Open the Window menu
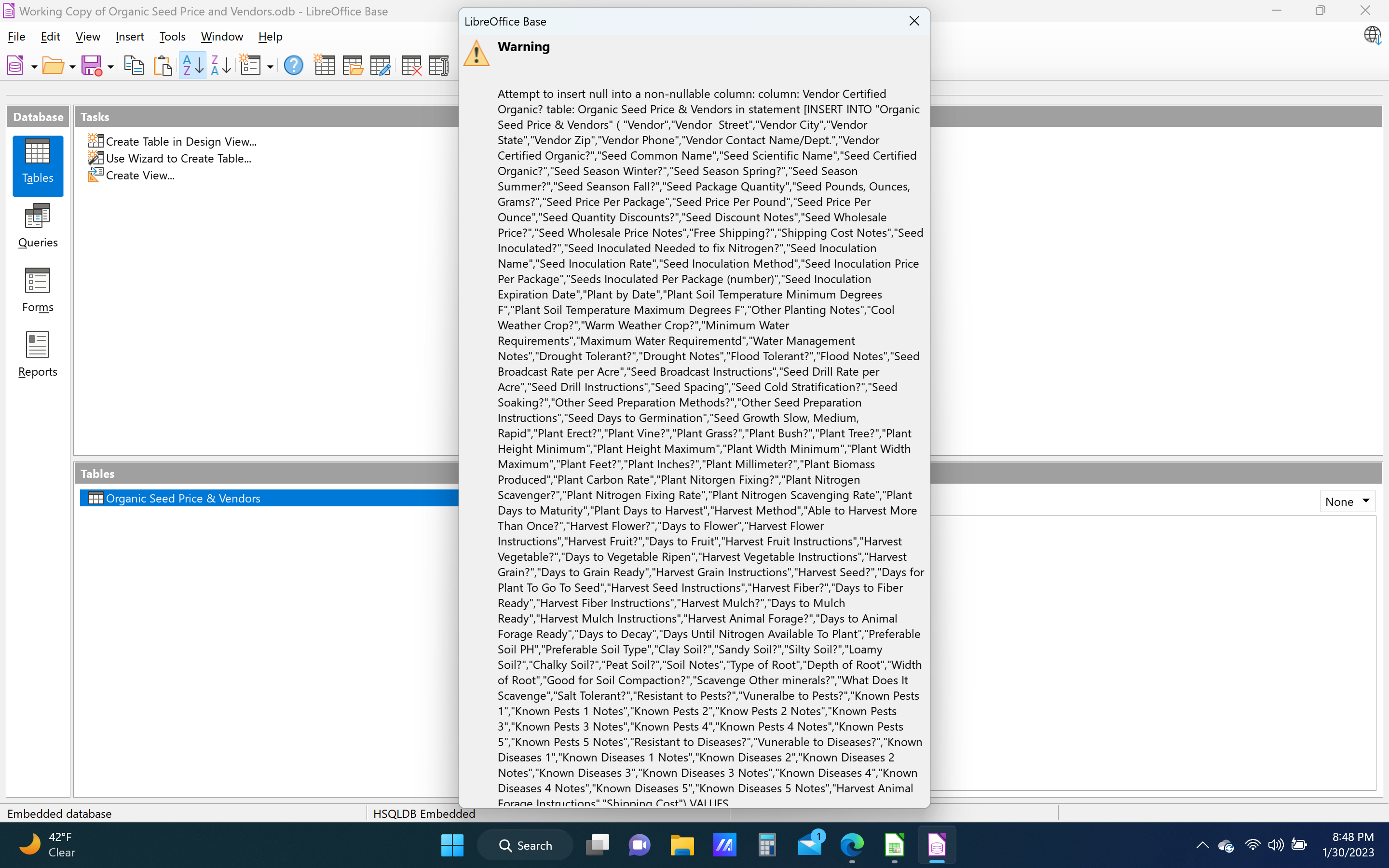The image size is (1389, 868). click(x=222, y=37)
